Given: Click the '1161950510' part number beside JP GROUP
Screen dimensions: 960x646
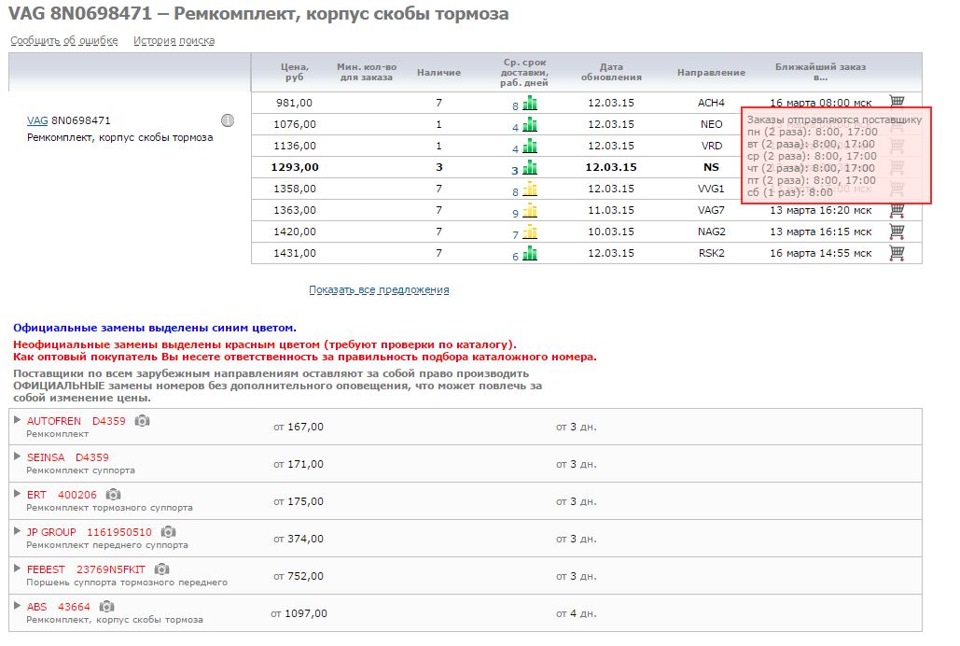Looking at the screenshot, I should click(119, 532).
